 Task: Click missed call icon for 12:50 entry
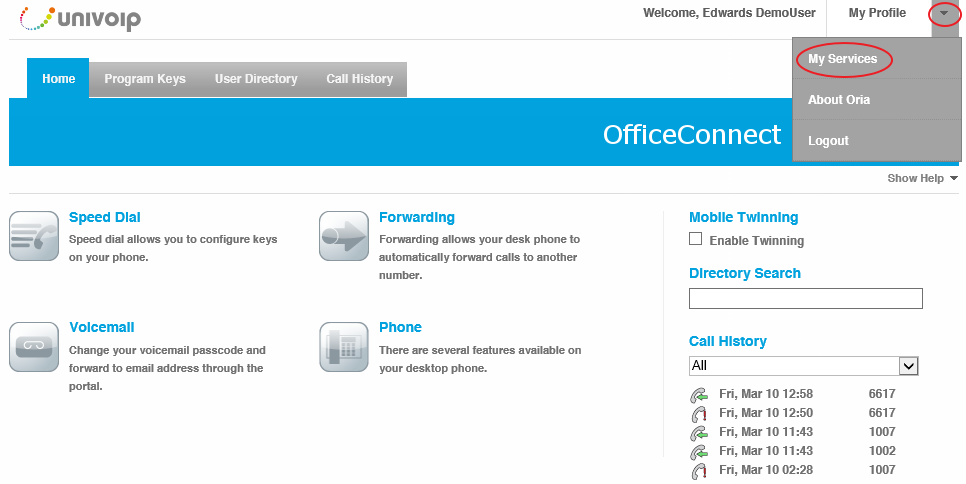699,413
